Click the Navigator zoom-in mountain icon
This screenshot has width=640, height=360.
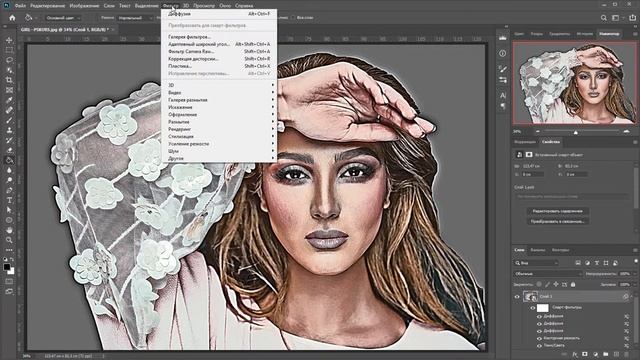pyautogui.click(x=627, y=131)
